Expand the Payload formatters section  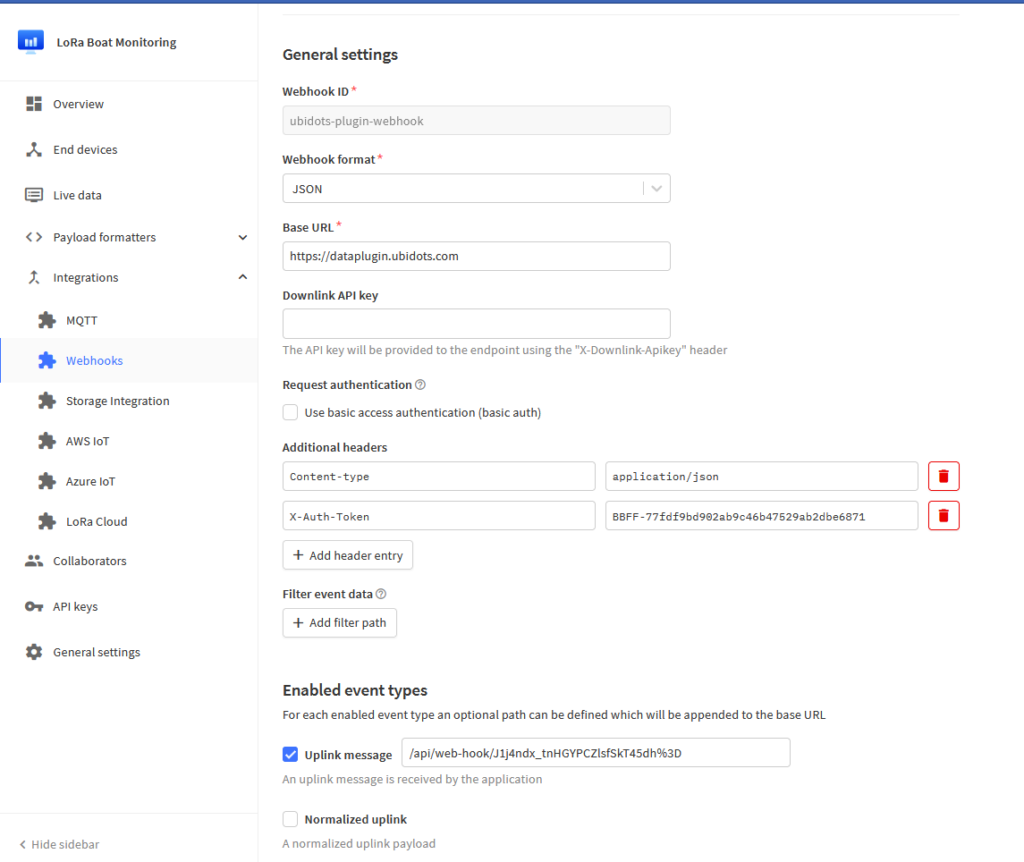242,237
